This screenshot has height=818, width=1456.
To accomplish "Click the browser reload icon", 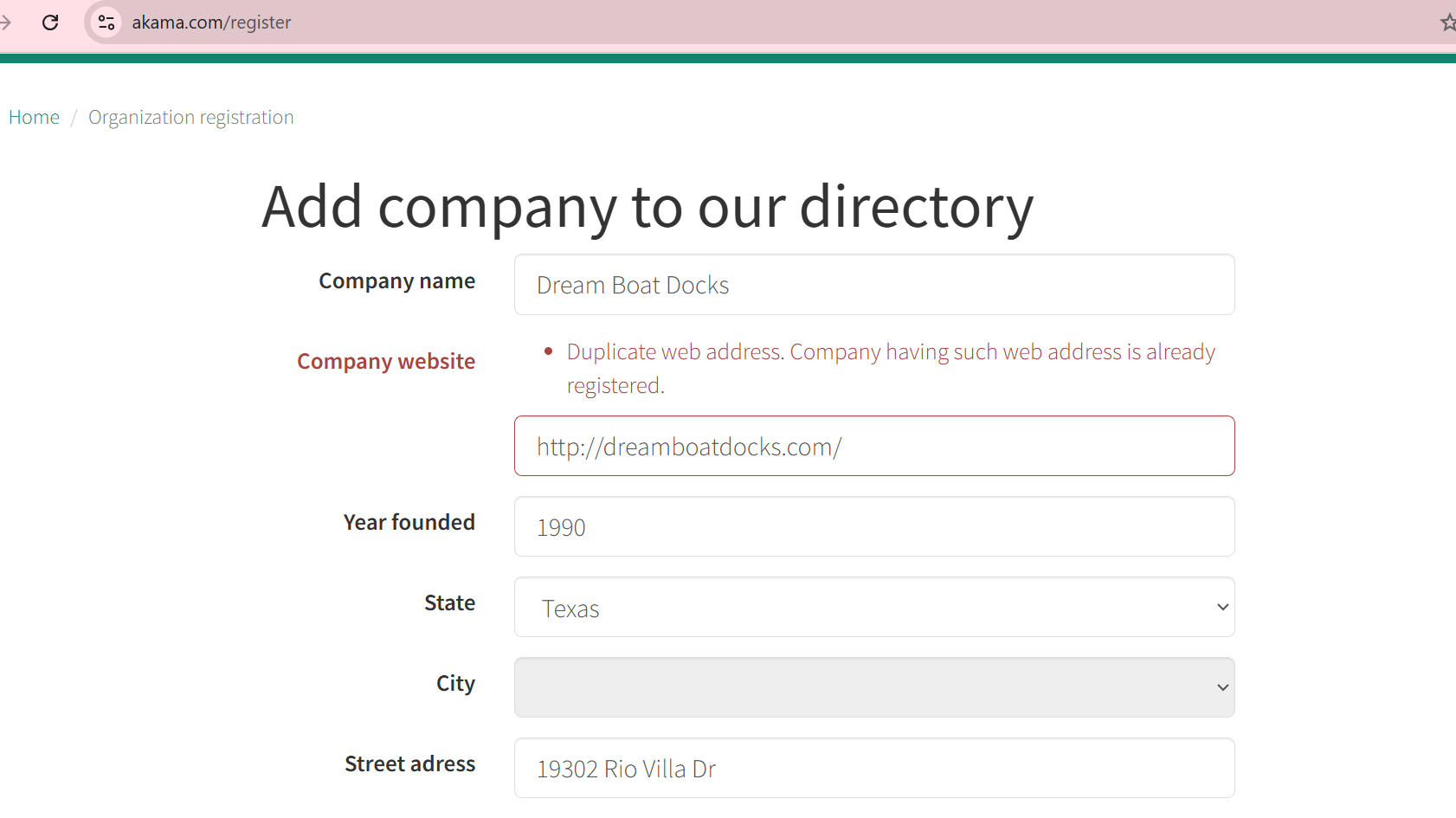I will 50,23.
